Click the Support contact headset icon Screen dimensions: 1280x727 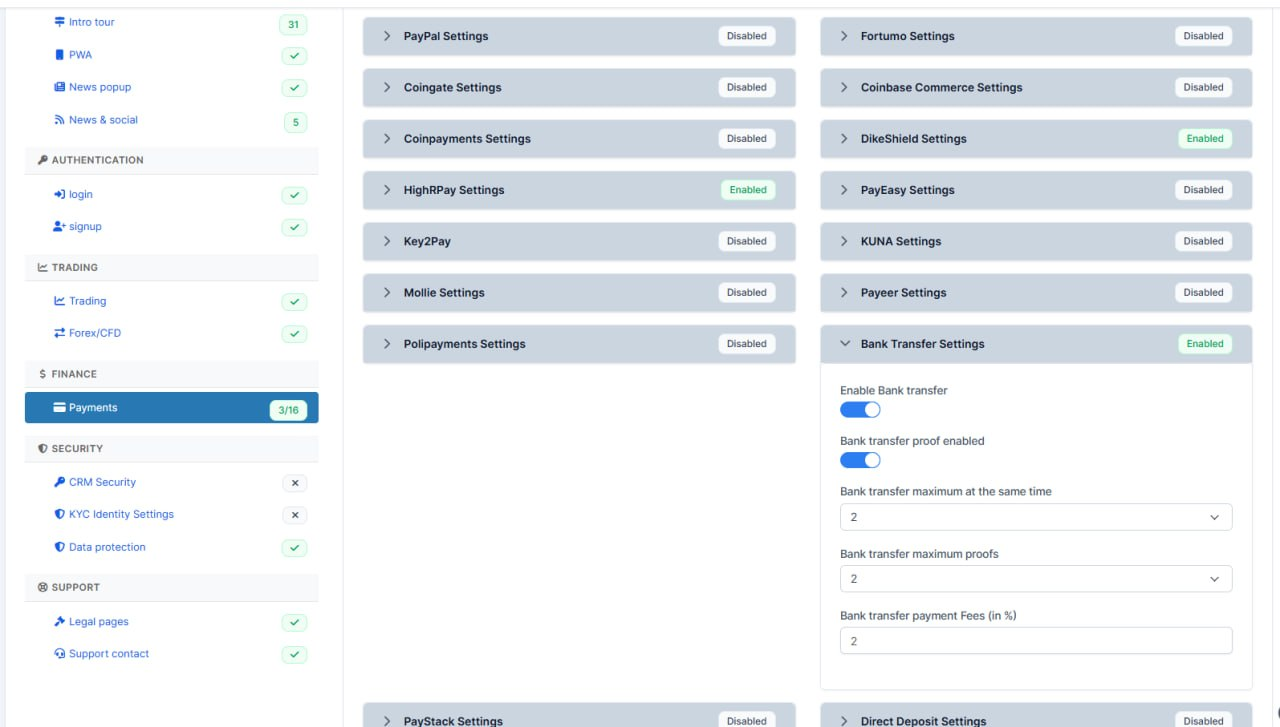point(59,654)
